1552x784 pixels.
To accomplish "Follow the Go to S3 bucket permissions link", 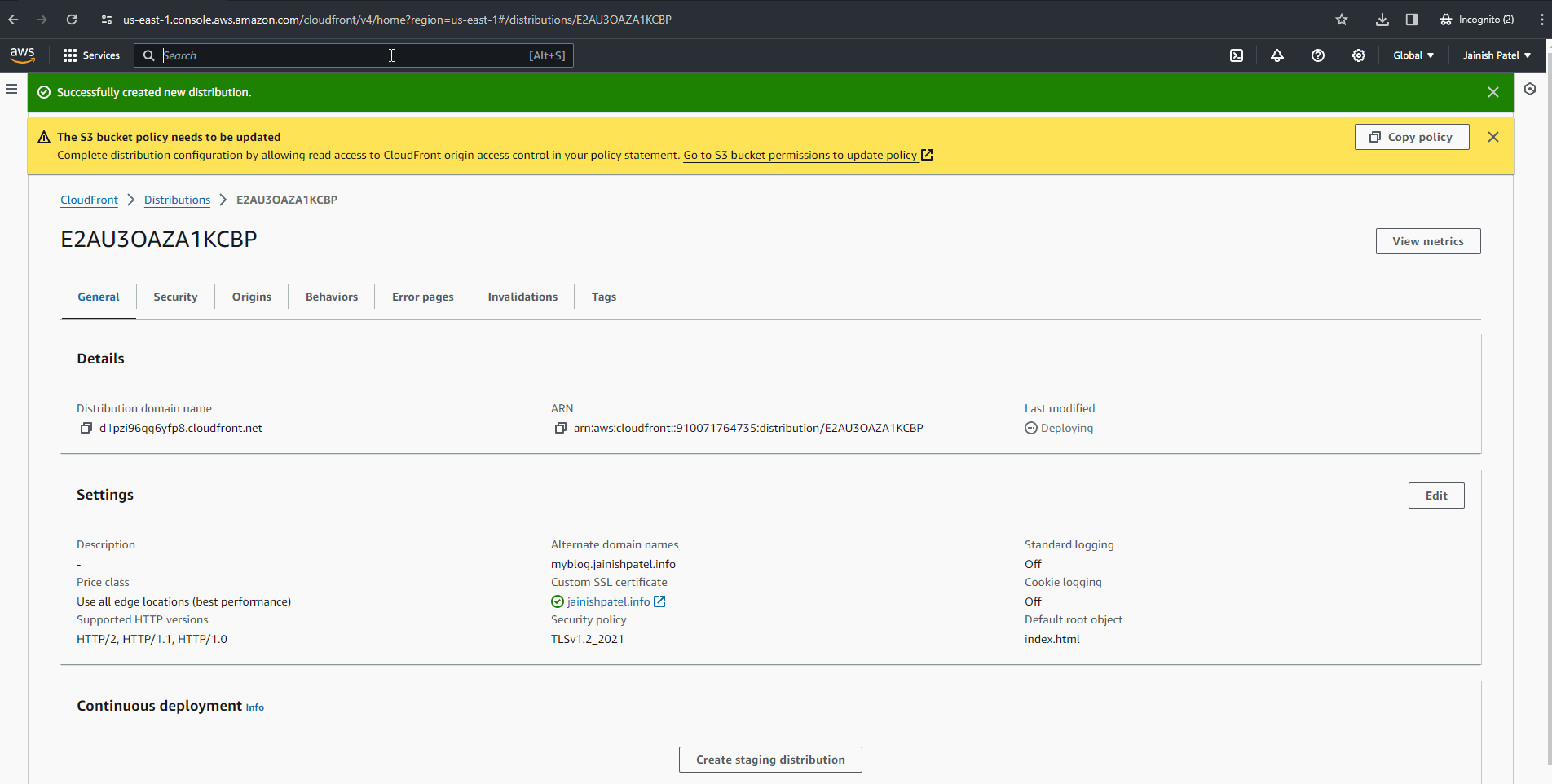I will point(801,155).
